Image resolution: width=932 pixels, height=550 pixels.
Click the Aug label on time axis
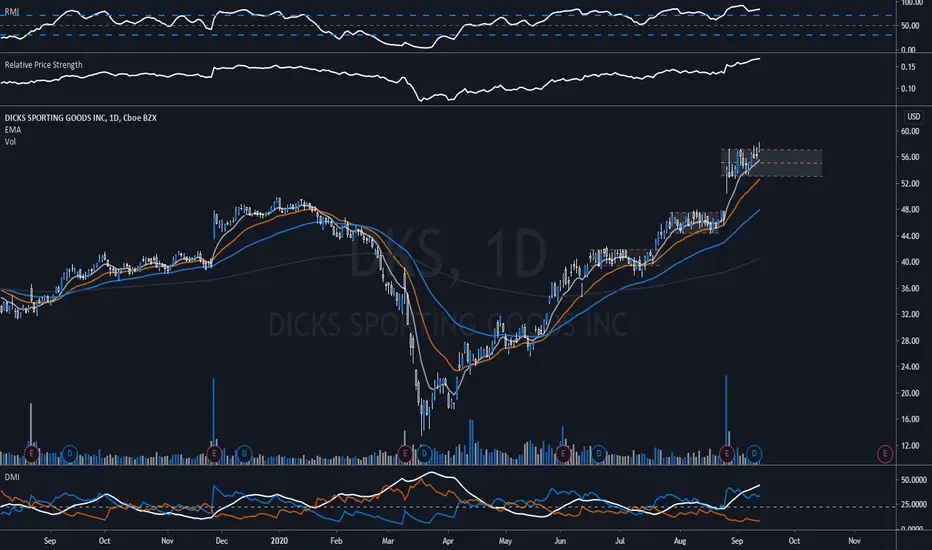coord(680,540)
